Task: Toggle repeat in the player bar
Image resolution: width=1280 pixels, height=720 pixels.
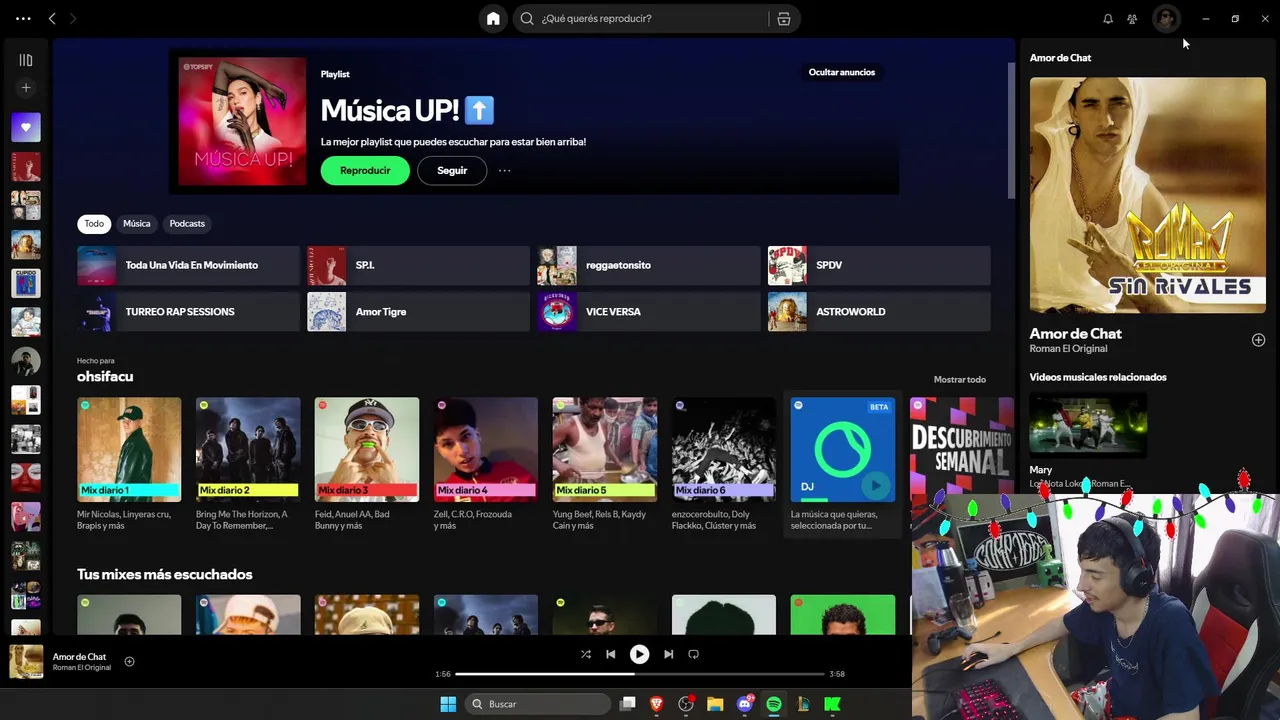Action: (693, 654)
